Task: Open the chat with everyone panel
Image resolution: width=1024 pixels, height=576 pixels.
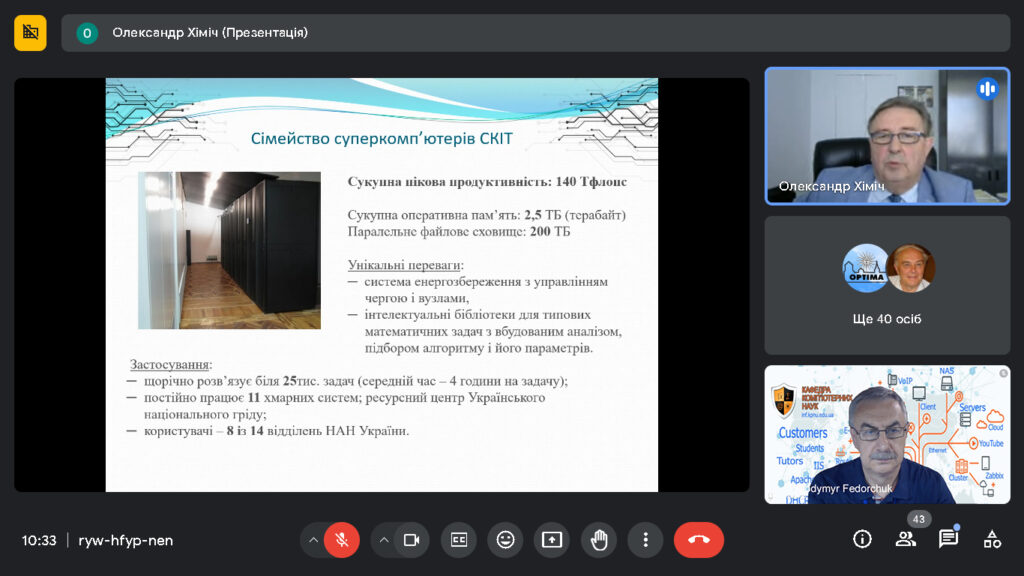Action: coord(948,539)
